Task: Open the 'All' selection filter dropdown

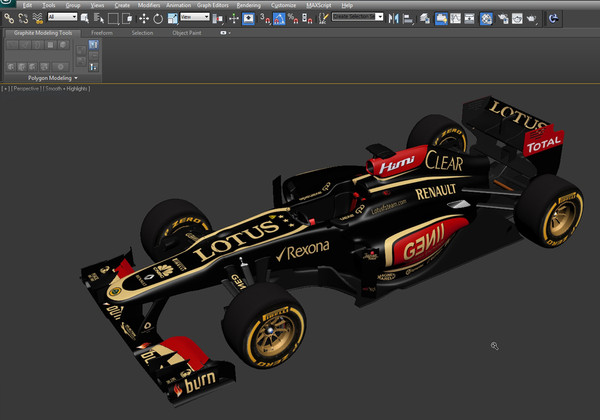Action: [62, 17]
